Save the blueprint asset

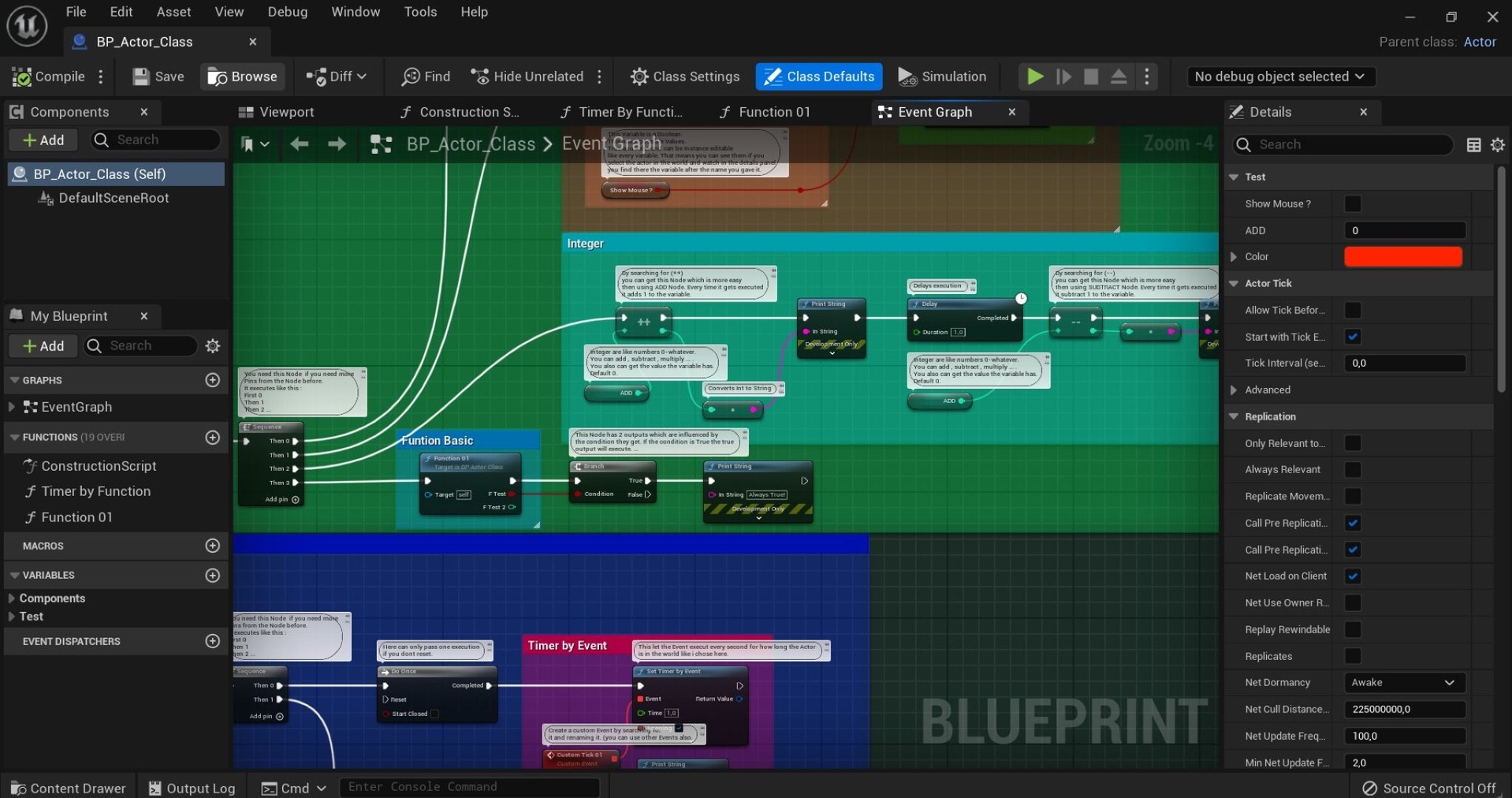pyautogui.click(x=158, y=76)
